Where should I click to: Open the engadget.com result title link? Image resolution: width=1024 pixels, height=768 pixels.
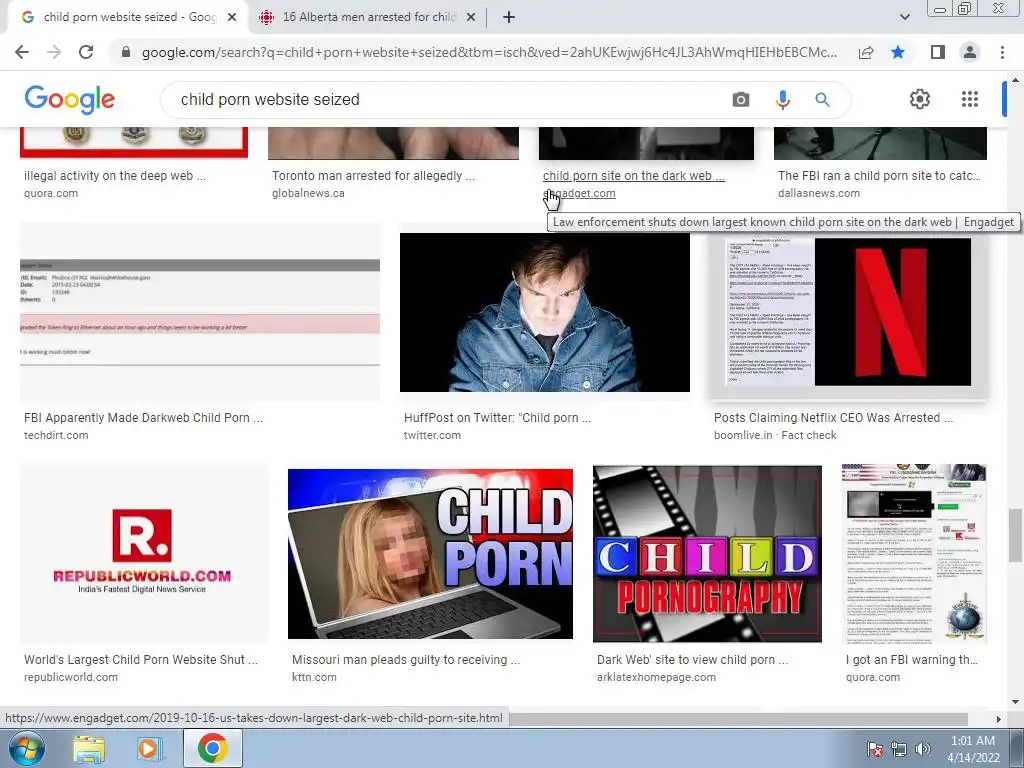click(633, 176)
